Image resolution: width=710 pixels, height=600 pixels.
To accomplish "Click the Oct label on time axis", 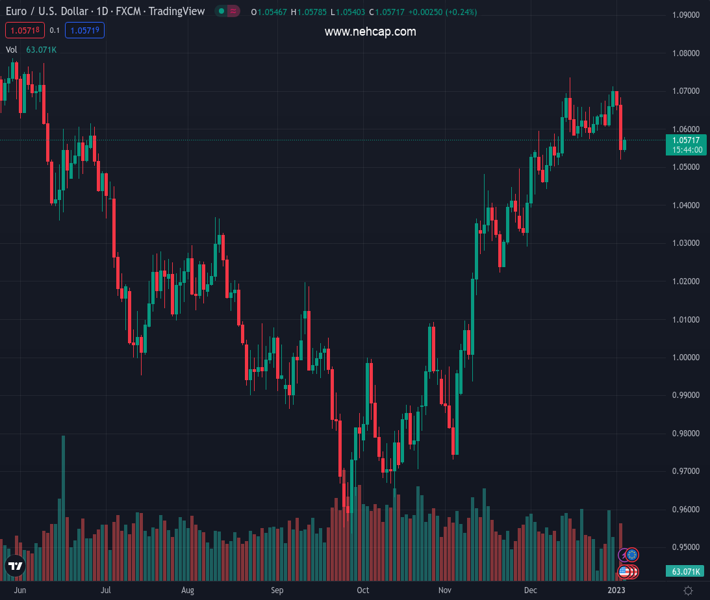I will pyautogui.click(x=363, y=591).
